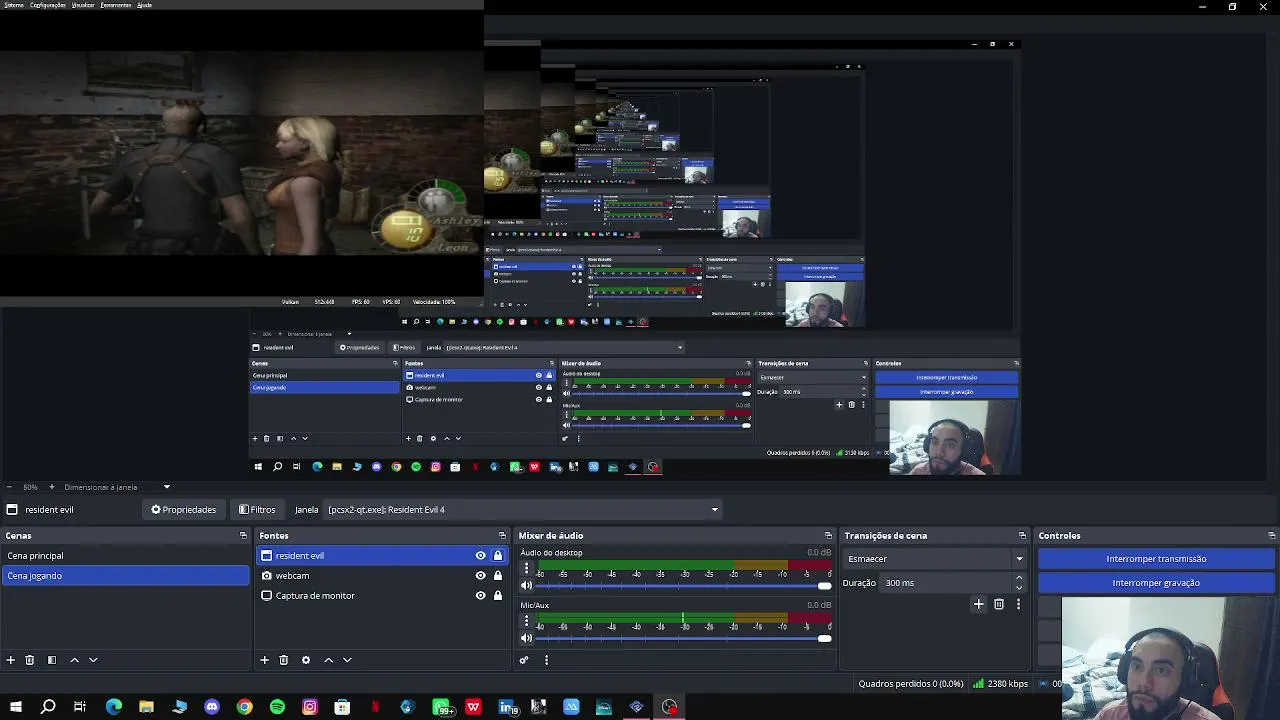This screenshot has width=1280, height=720.
Task: Move the selected scene up
Action: (x=74, y=660)
